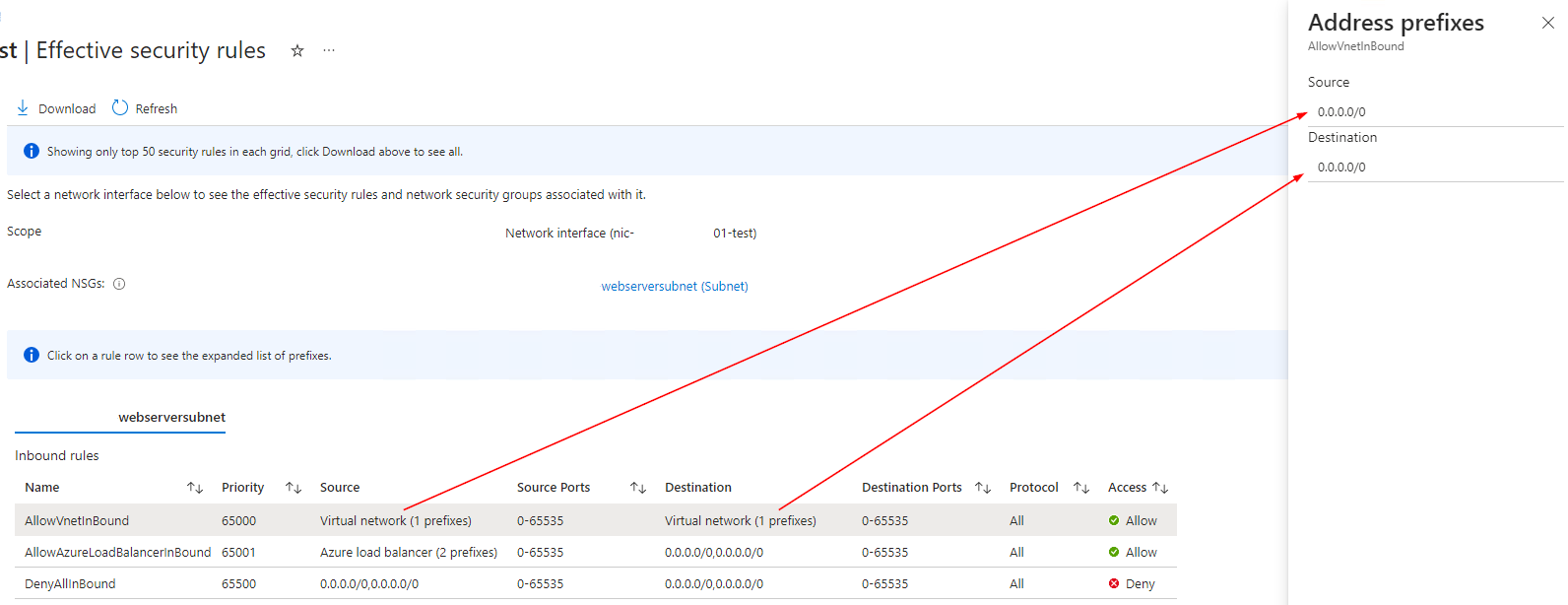This screenshot has height=605, width=1568.
Task: Sort by Destination Ports column arrows
Action: [983, 488]
